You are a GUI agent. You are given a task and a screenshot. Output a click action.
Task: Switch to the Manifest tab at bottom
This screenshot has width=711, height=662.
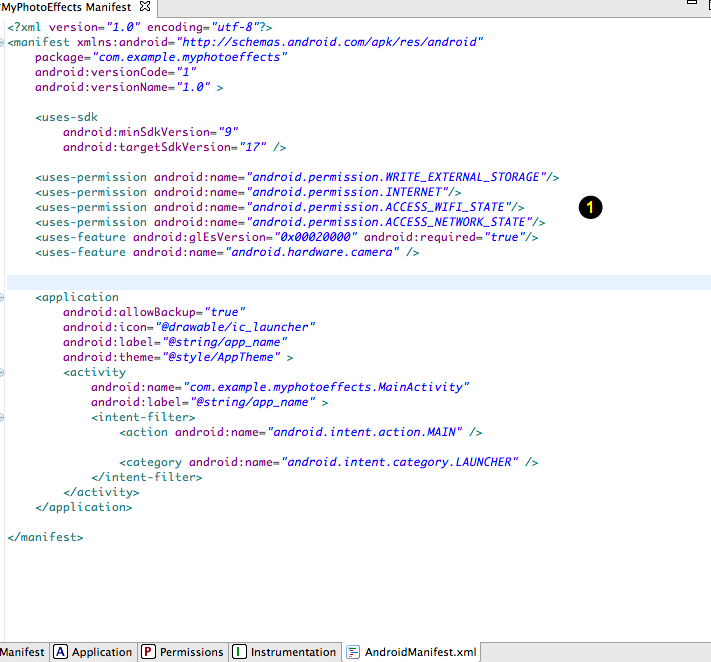[x=22, y=652]
